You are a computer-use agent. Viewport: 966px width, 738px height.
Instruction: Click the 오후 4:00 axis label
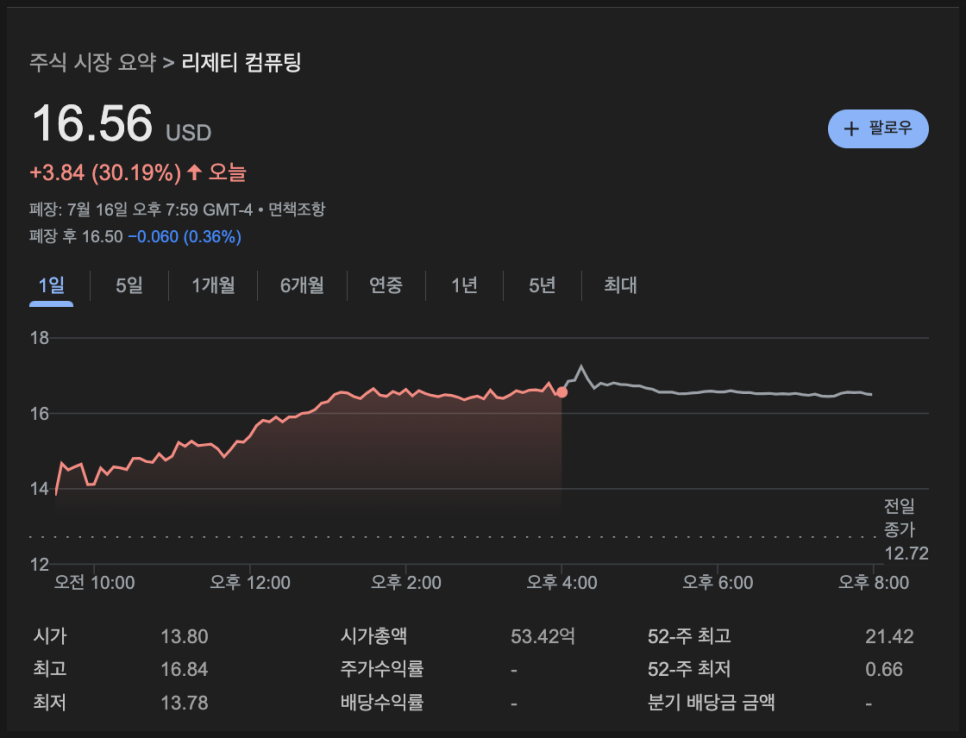point(561,583)
